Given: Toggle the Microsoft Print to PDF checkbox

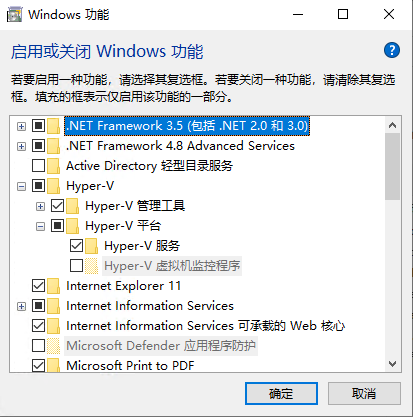Looking at the screenshot, I should 38,366.
